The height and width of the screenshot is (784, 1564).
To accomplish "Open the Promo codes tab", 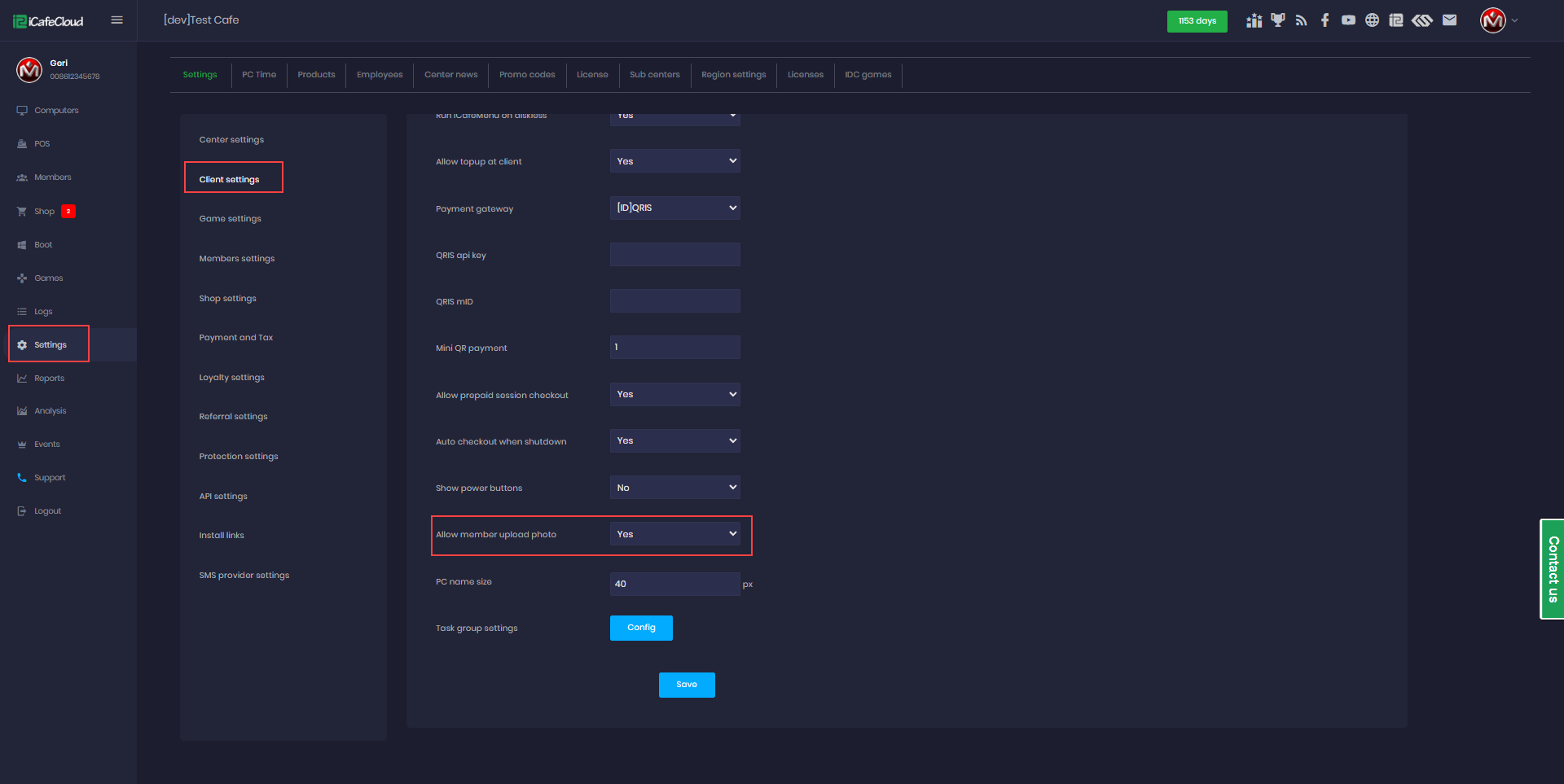I will pyautogui.click(x=527, y=75).
